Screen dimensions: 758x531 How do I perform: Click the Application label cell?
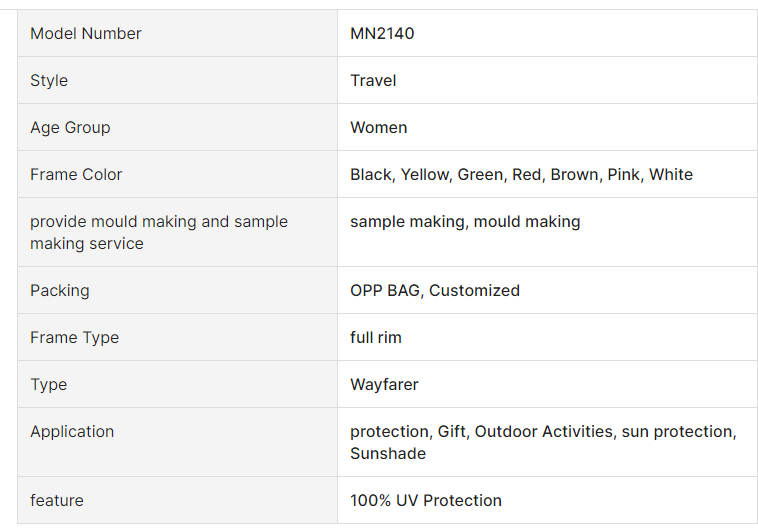72,432
